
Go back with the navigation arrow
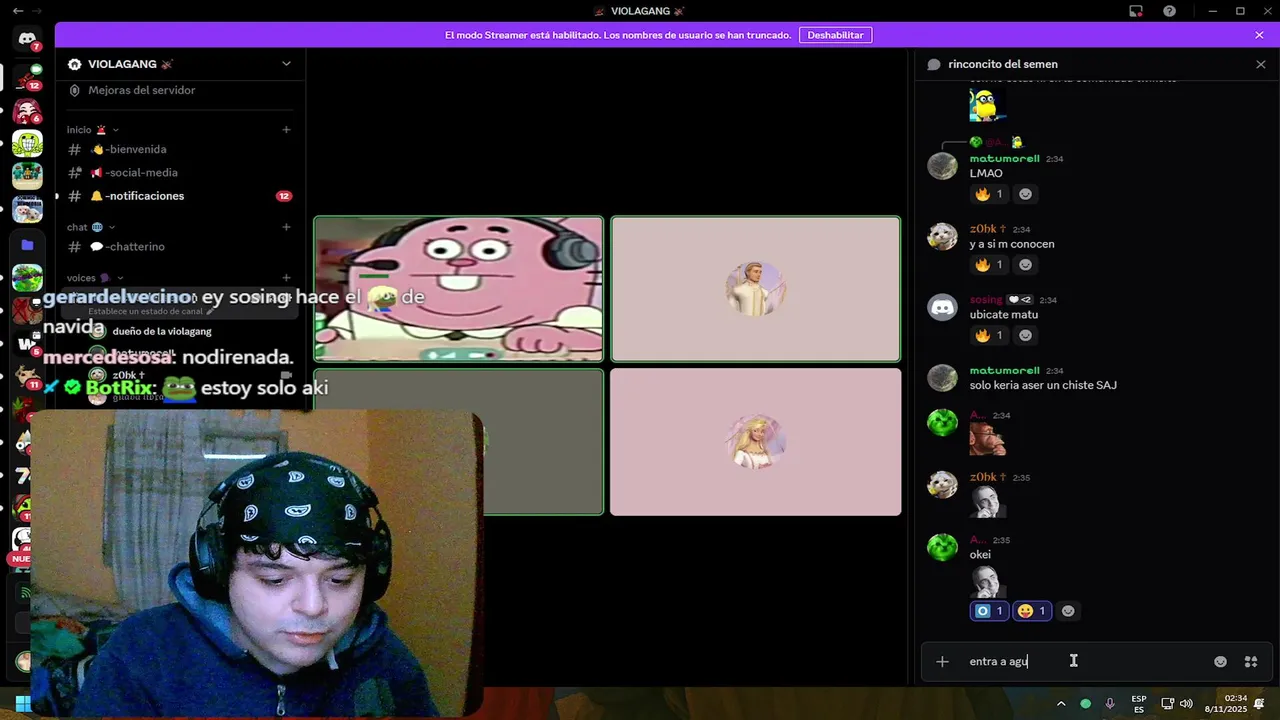pos(17,11)
